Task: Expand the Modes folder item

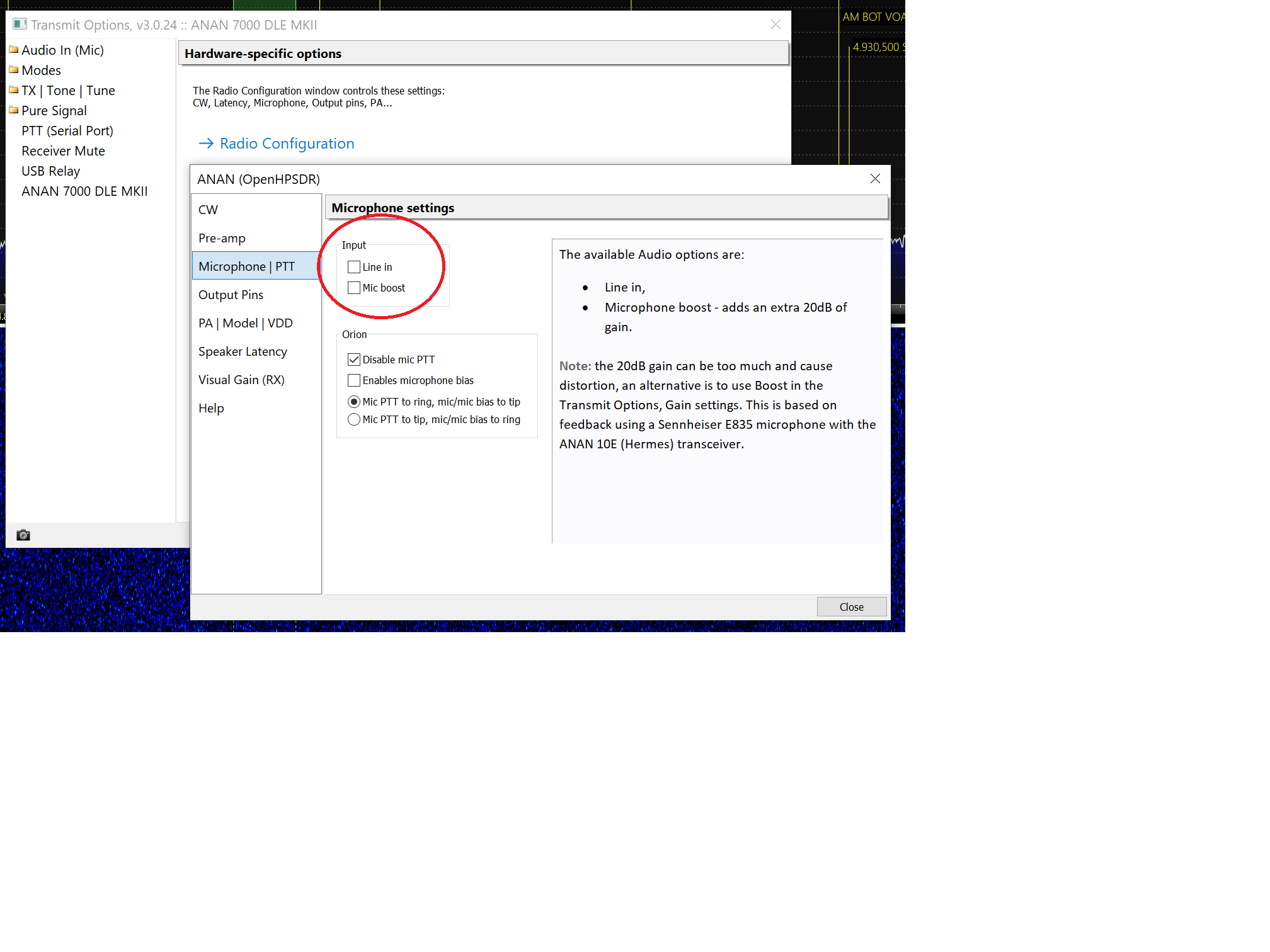Action: click(x=41, y=71)
